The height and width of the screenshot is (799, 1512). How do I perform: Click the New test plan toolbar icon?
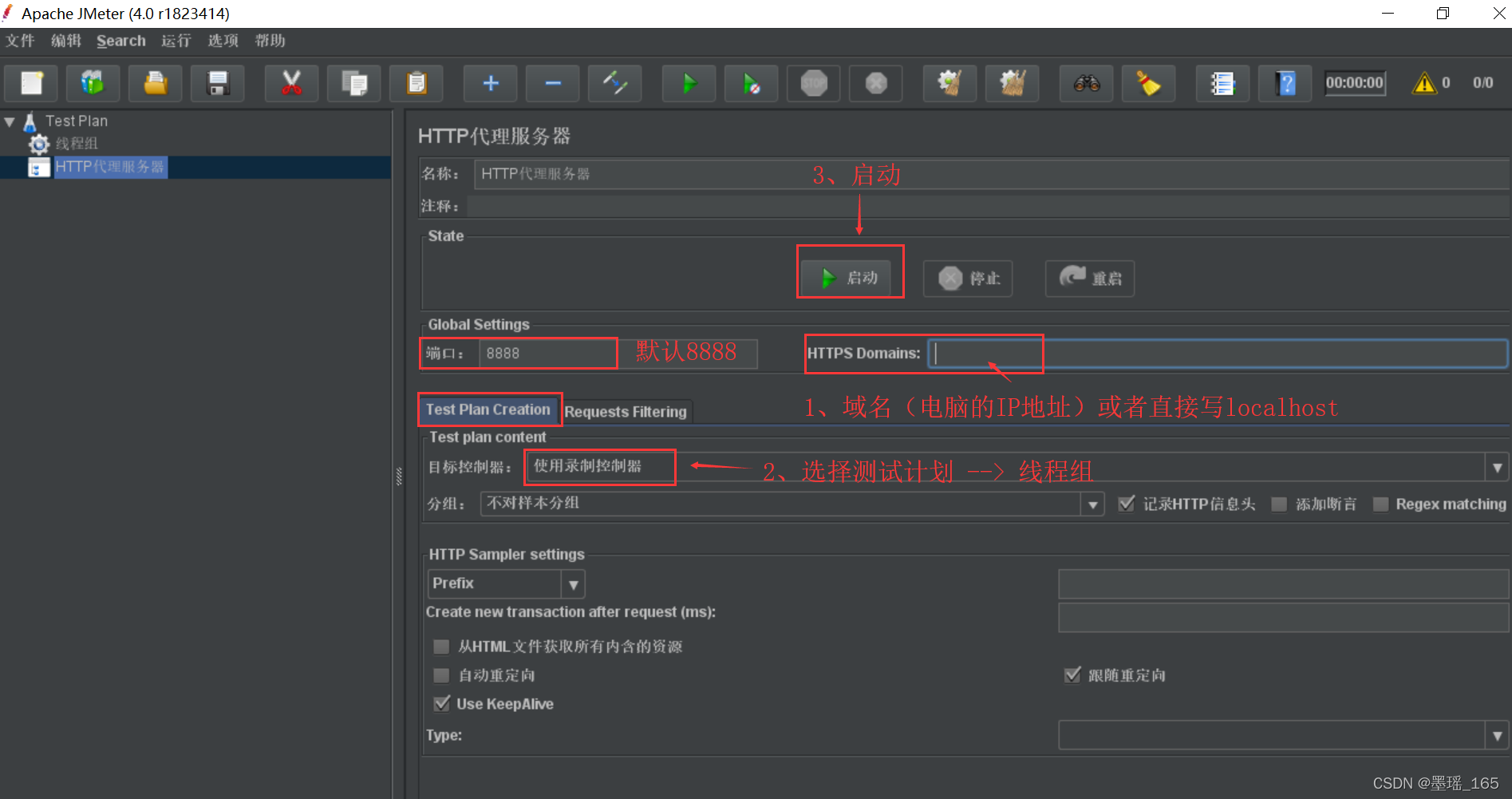(x=32, y=83)
